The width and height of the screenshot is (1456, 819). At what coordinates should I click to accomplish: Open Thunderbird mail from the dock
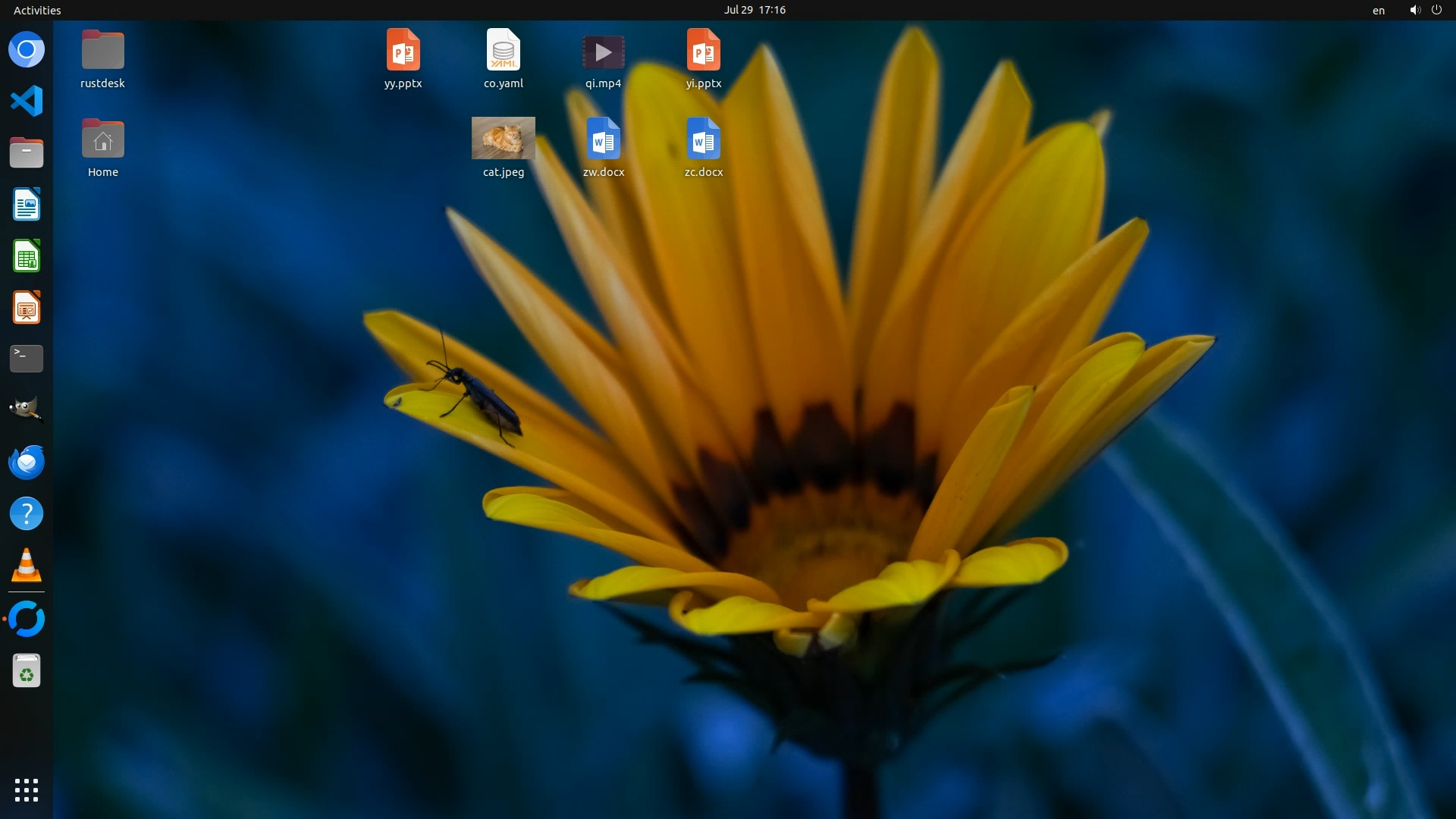click(27, 462)
